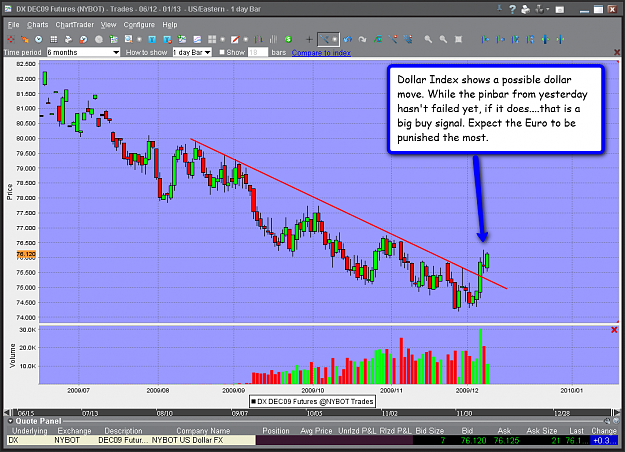
Task: Close the volume panel with its red X
Action: coord(614,330)
